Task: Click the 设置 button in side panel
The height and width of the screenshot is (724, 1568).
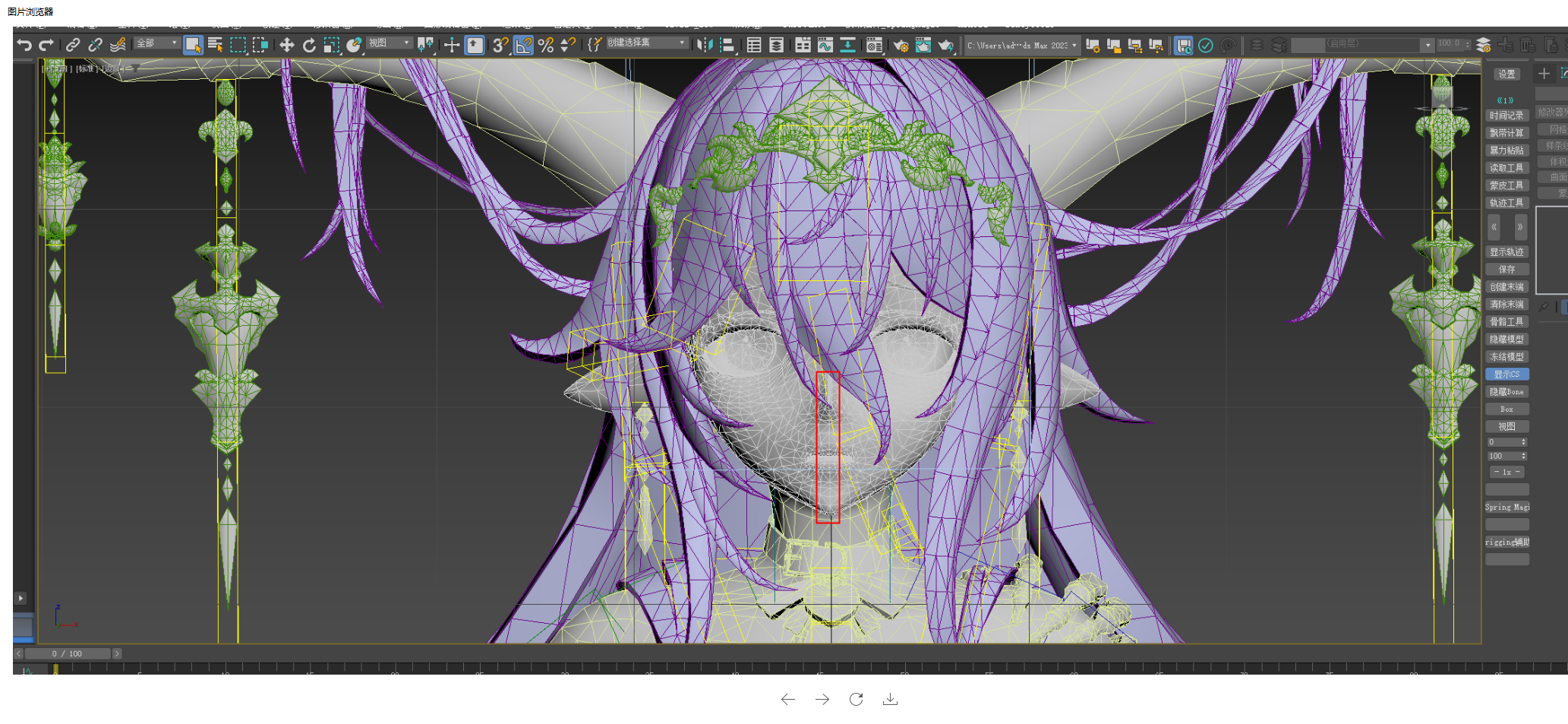Action: 1506,74
